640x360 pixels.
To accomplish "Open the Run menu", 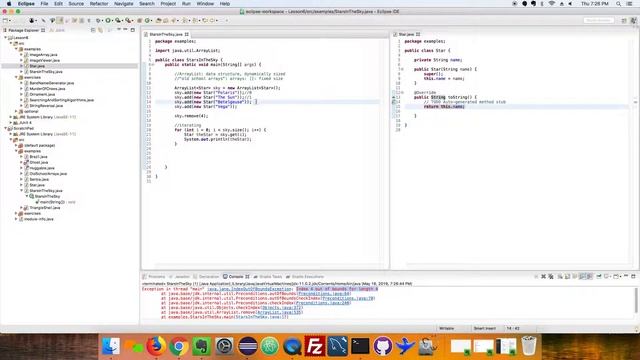I will pos(186,4).
